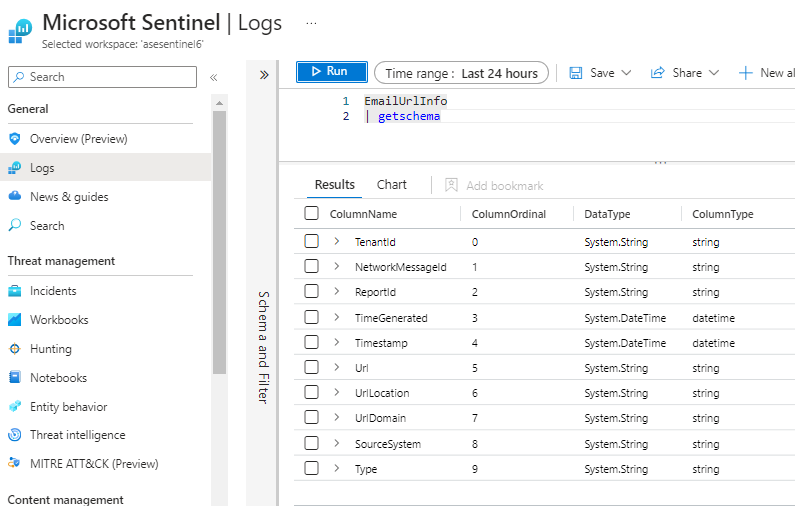This screenshot has height=506, width=795.
Task: Click the Hunting crosshair icon
Action: (x=15, y=348)
